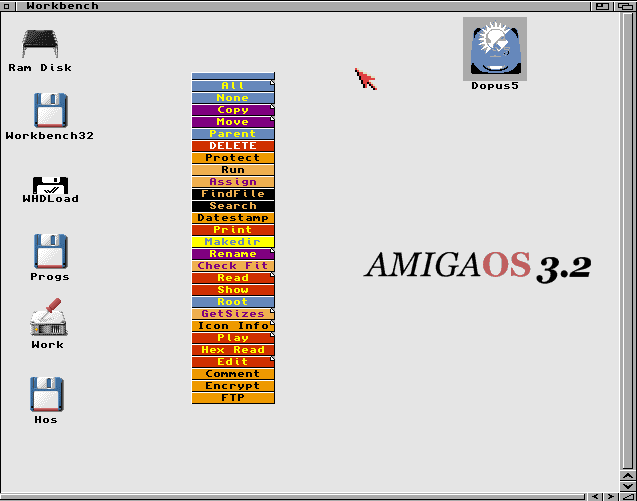Click the yellow Makedir button
This screenshot has height=501, width=637.
(x=233, y=241)
